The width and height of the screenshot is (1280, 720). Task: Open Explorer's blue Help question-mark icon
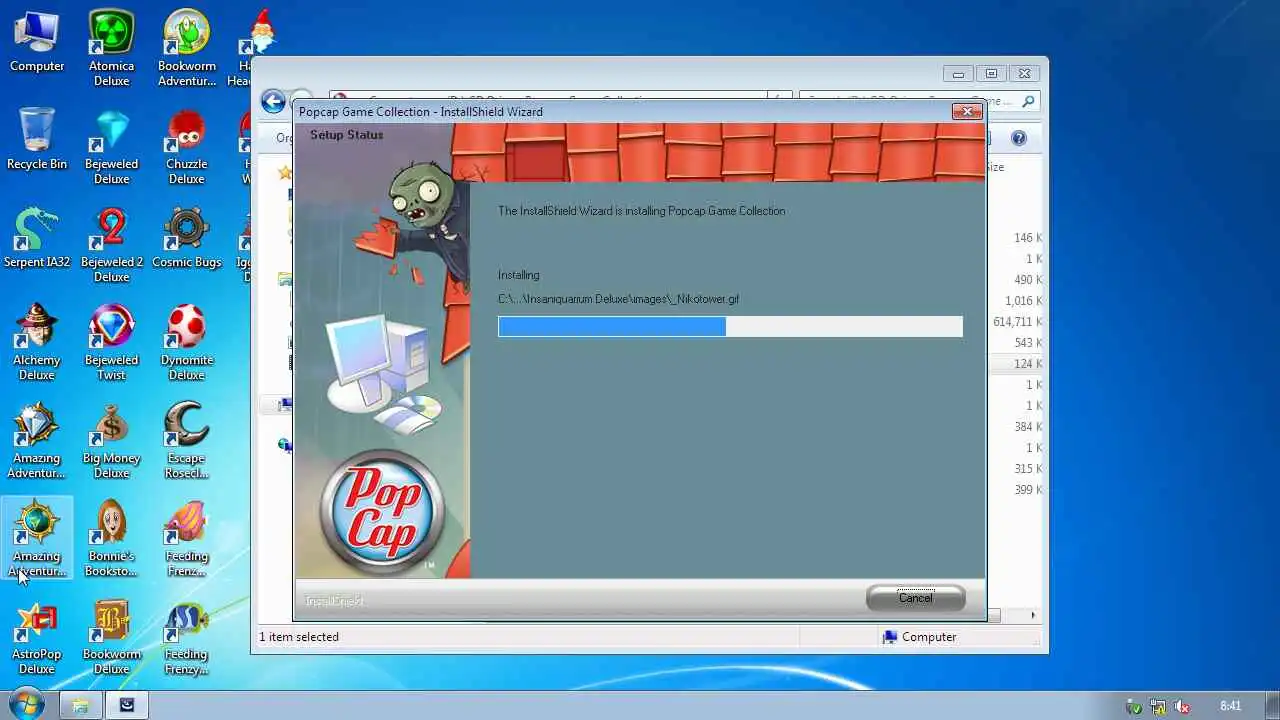tap(1018, 138)
